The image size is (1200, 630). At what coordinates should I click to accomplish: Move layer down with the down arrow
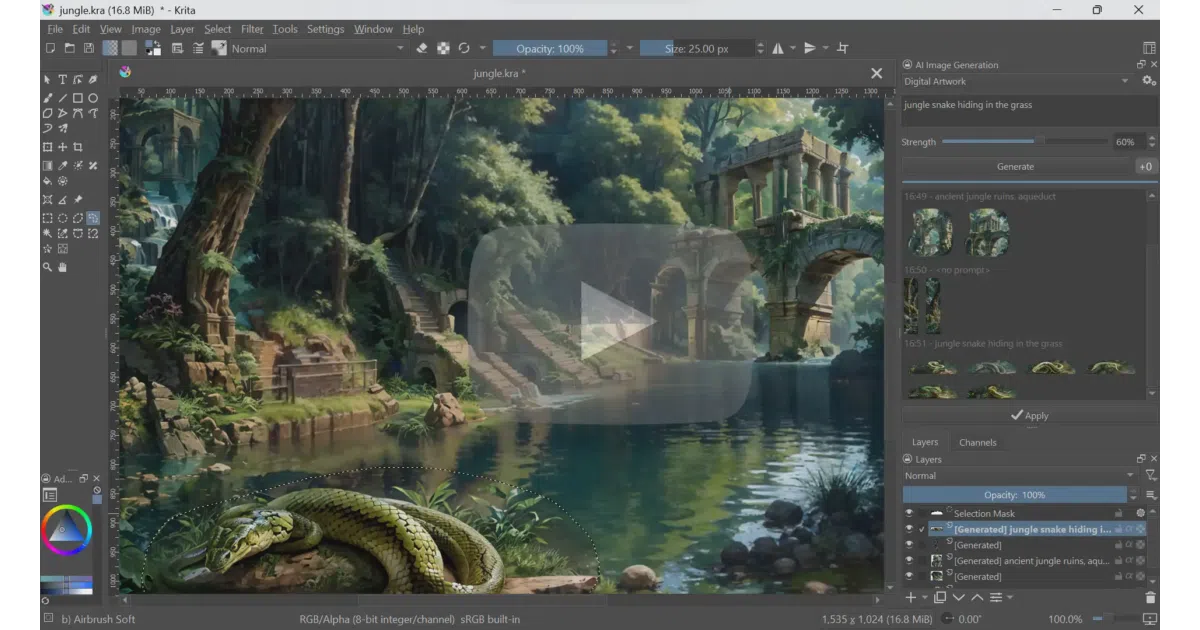click(958, 598)
